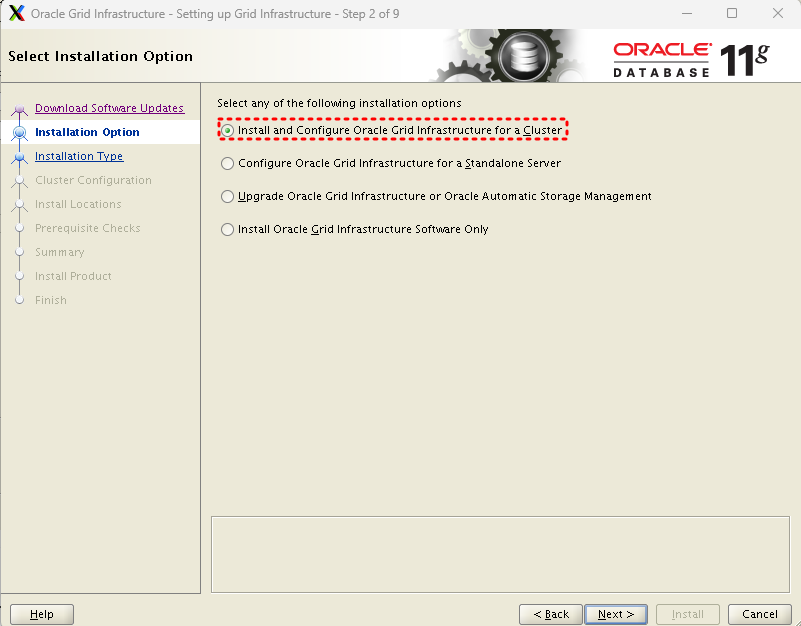Open the Download Software Updates step link
Screen dimensions: 801x626
[x=109, y=108]
